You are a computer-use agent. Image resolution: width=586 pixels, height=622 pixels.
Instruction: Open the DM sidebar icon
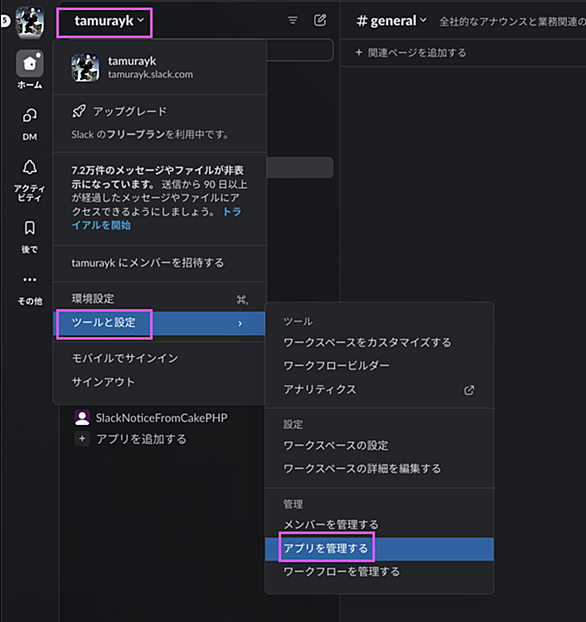pos(30,115)
